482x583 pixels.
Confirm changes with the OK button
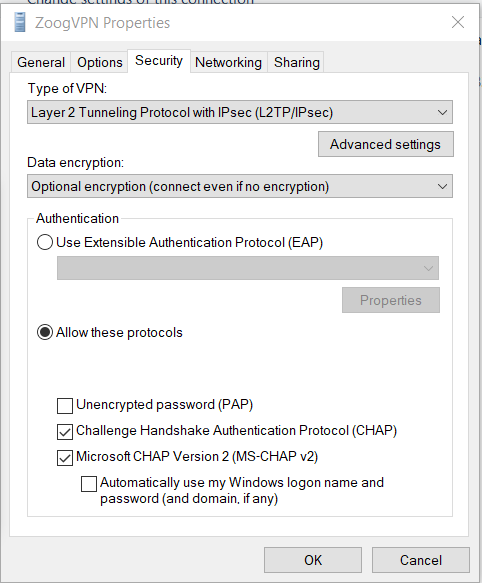[313, 560]
